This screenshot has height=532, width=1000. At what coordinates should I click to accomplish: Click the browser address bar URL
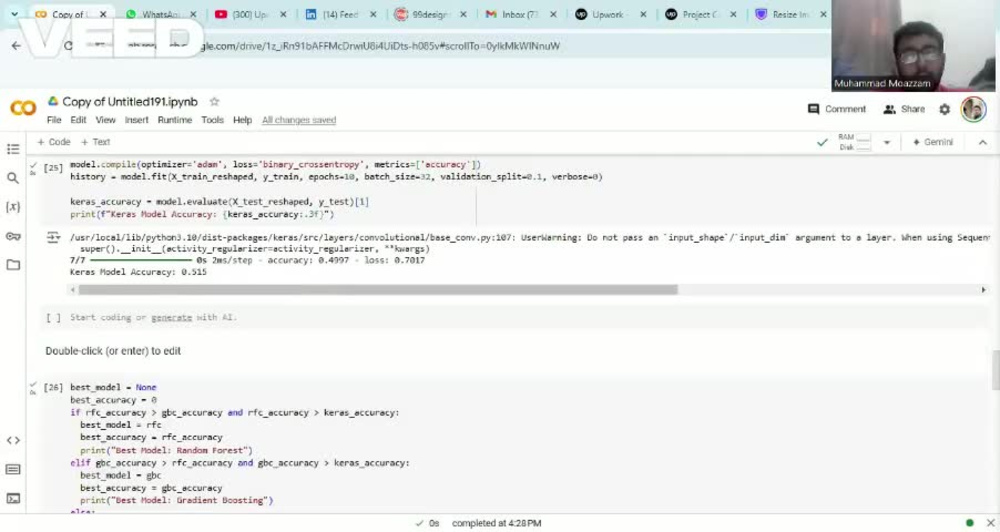coord(379,46)
